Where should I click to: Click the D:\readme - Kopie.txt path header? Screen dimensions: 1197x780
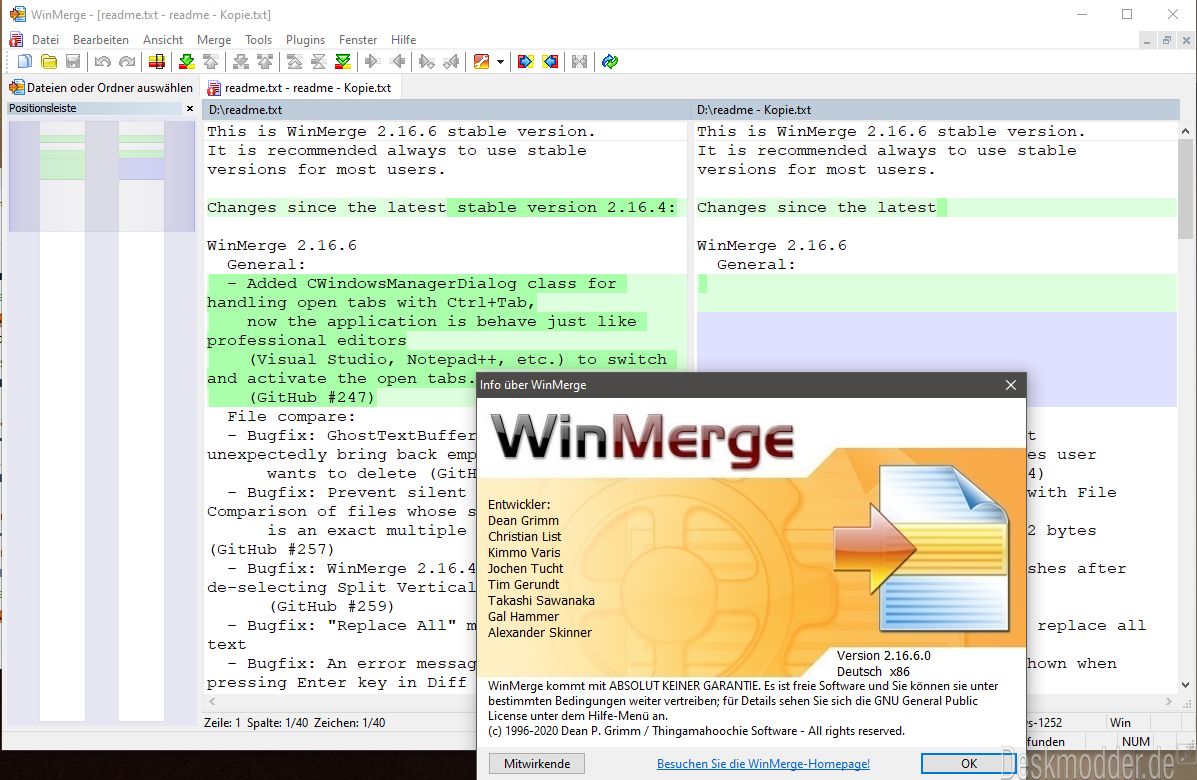[x=934, y=110]
